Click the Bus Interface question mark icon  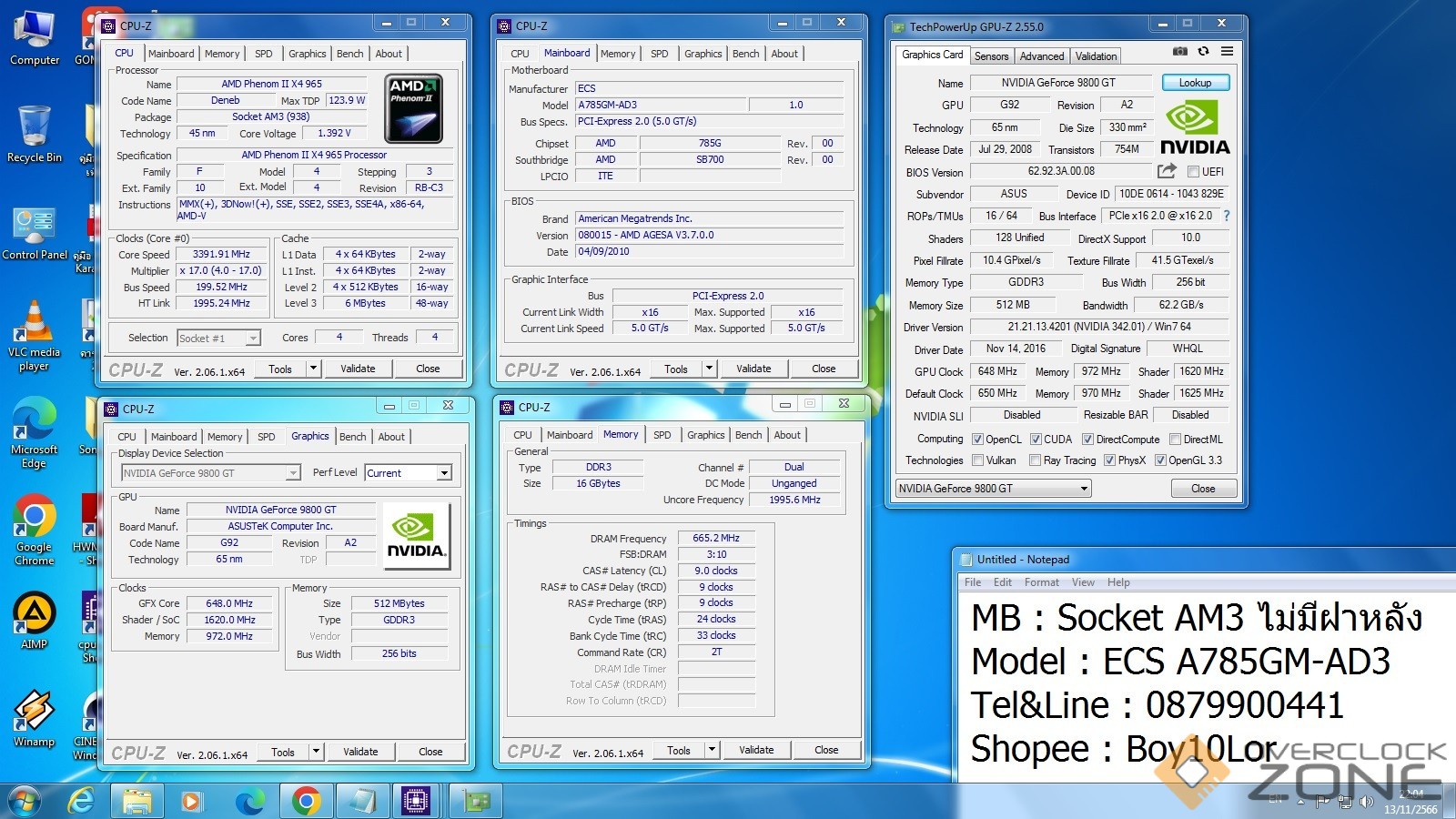(x=1226, y=216)
